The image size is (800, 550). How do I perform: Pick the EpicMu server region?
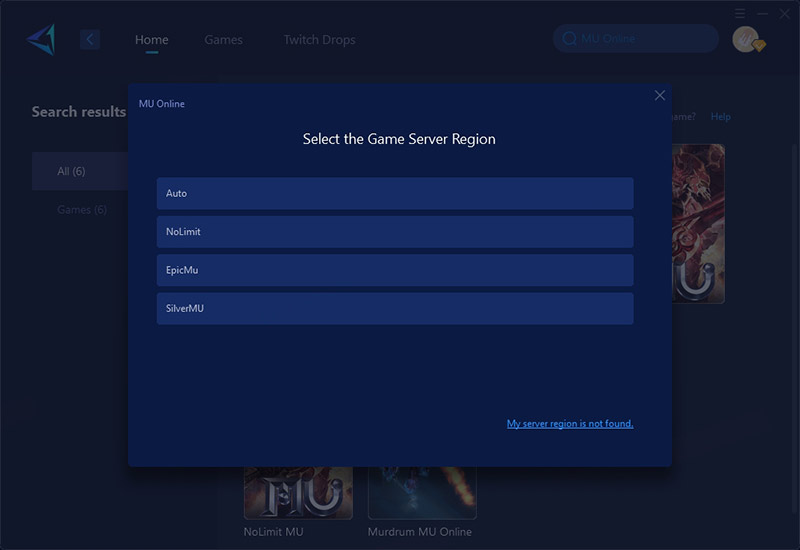(395, 270)
